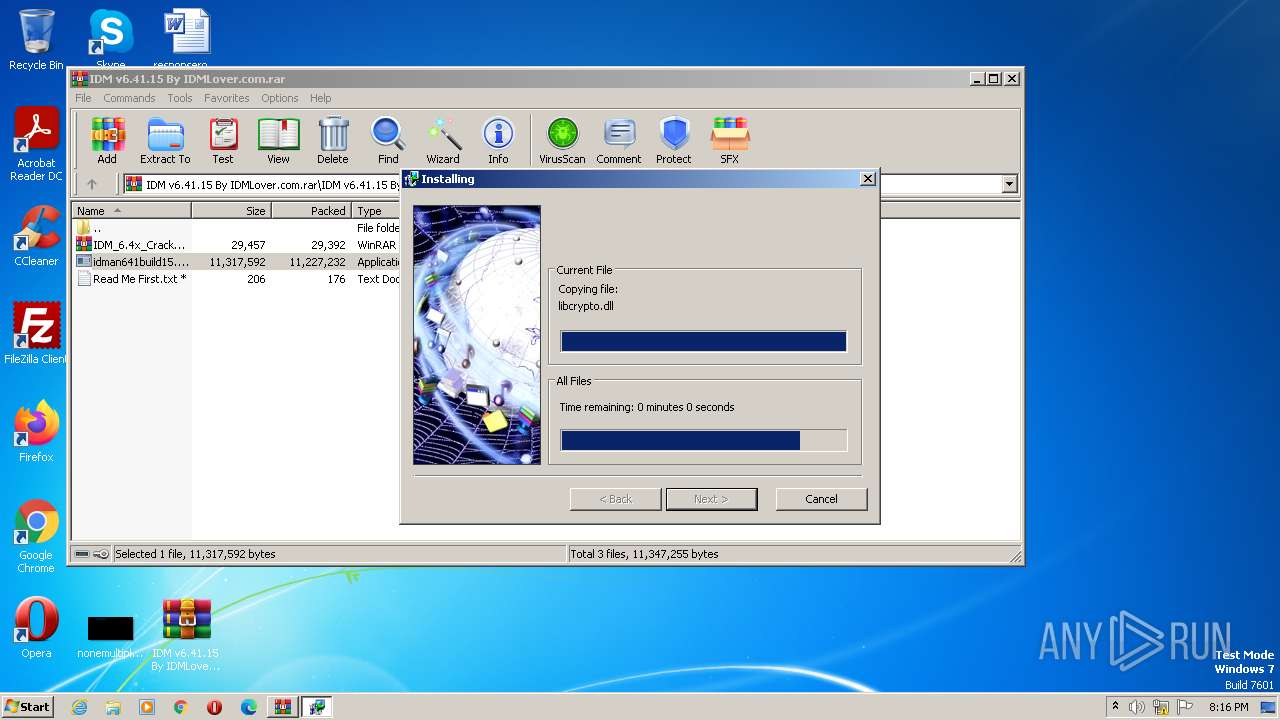The width and height of the screenshot is (1280, 720).
Task: Click the Action Center flag tray icon
Action: point(1185,707)
